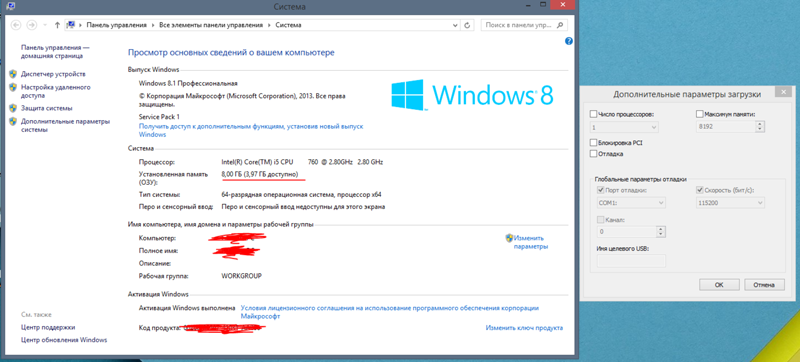
Task: Click Windows 8.1 Профессиональная edition text
Action: tap(188, 83)
